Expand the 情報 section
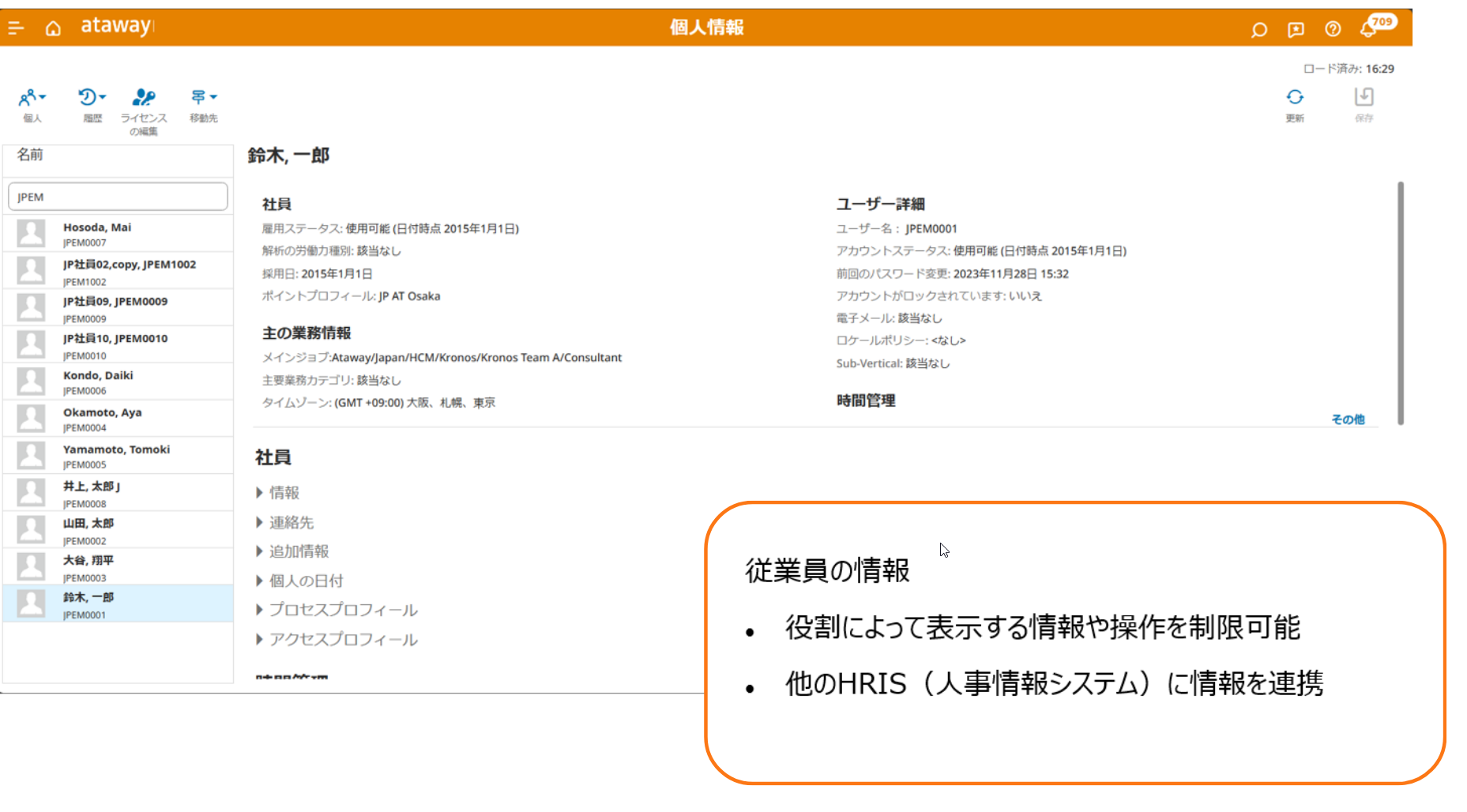Image resolution: width=1467 pixels, height=812 pixels. (284, 493)
